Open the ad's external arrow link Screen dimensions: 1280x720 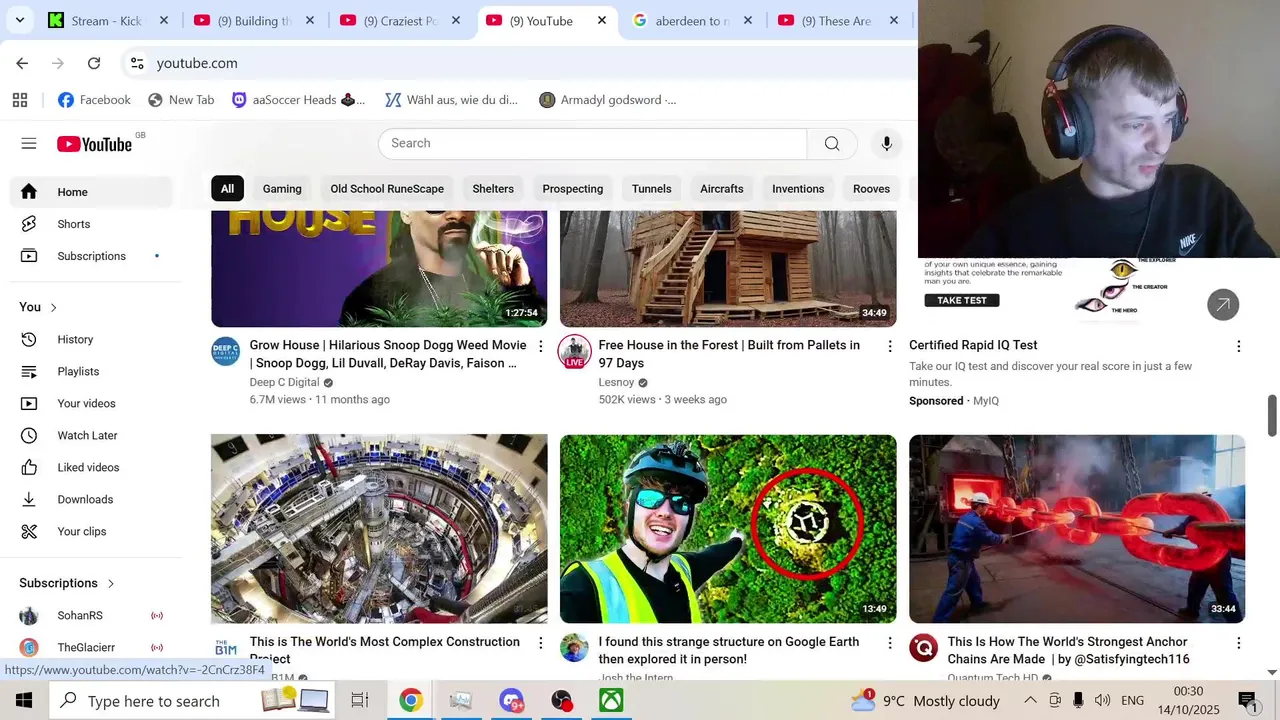(x=1223, y=305)
